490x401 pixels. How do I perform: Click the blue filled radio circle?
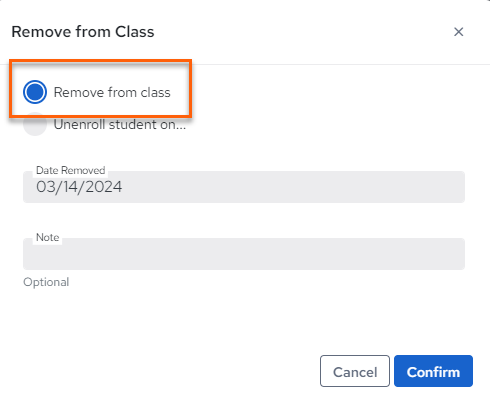click(x=35, y=92)
